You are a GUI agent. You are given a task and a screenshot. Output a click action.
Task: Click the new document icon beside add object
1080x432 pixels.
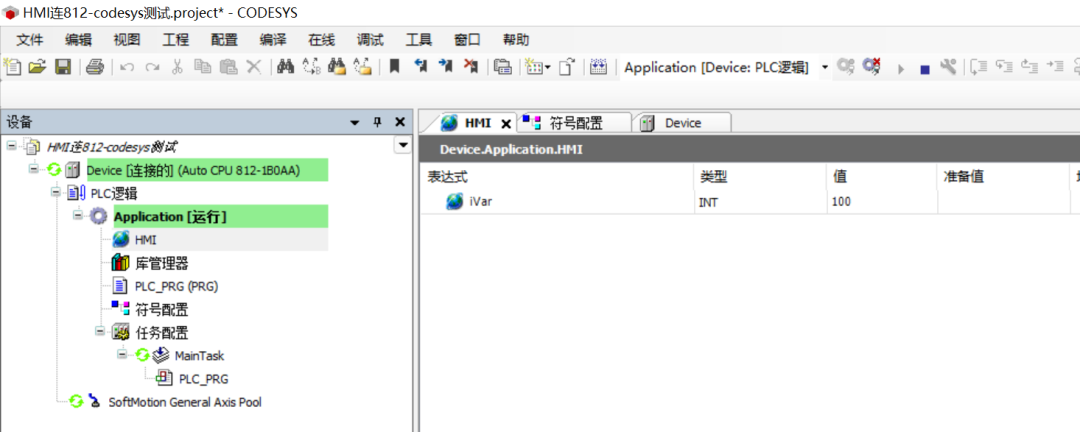tap(566, 67)
